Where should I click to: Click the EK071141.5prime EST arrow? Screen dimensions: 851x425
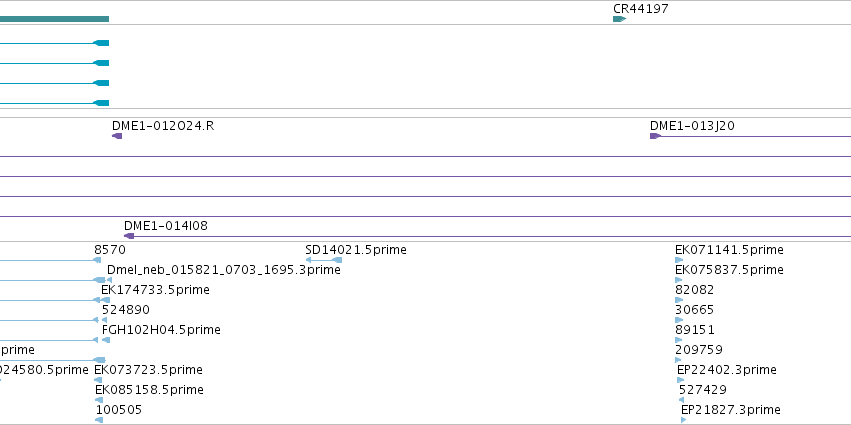678,260
